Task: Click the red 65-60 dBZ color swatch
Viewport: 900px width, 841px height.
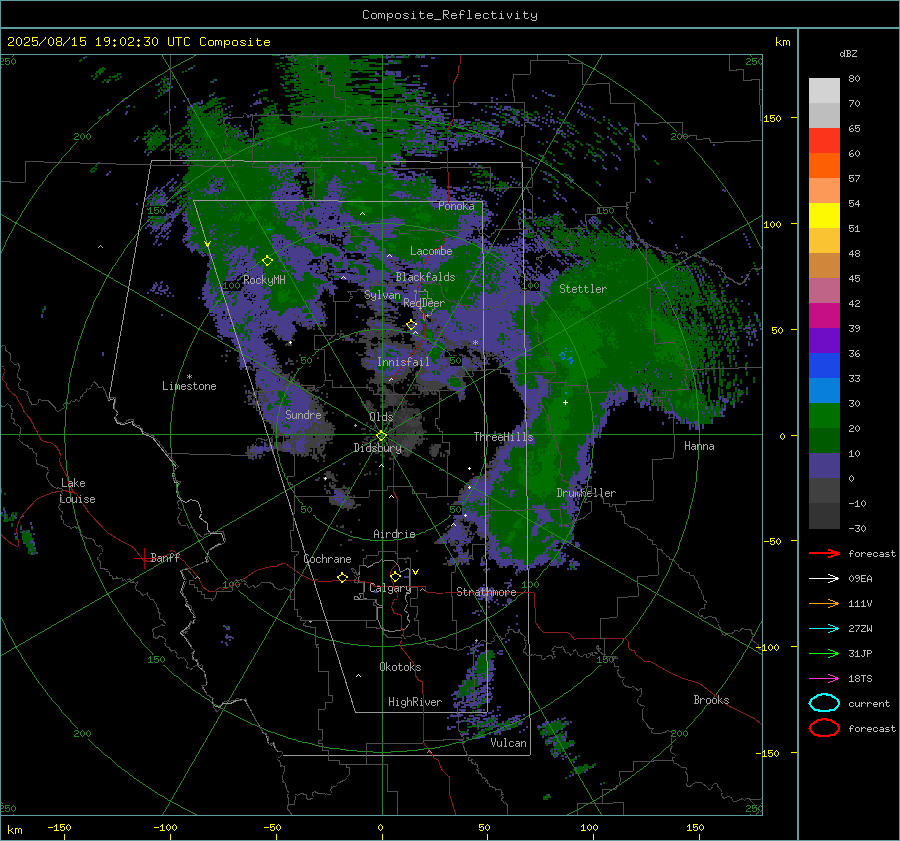Action: [x=824, y=141]
